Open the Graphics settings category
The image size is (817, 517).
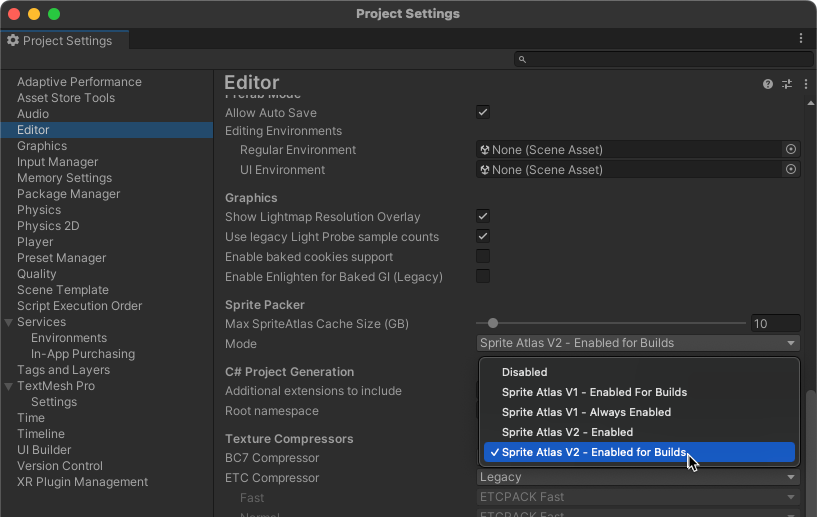tap(42, 146)
